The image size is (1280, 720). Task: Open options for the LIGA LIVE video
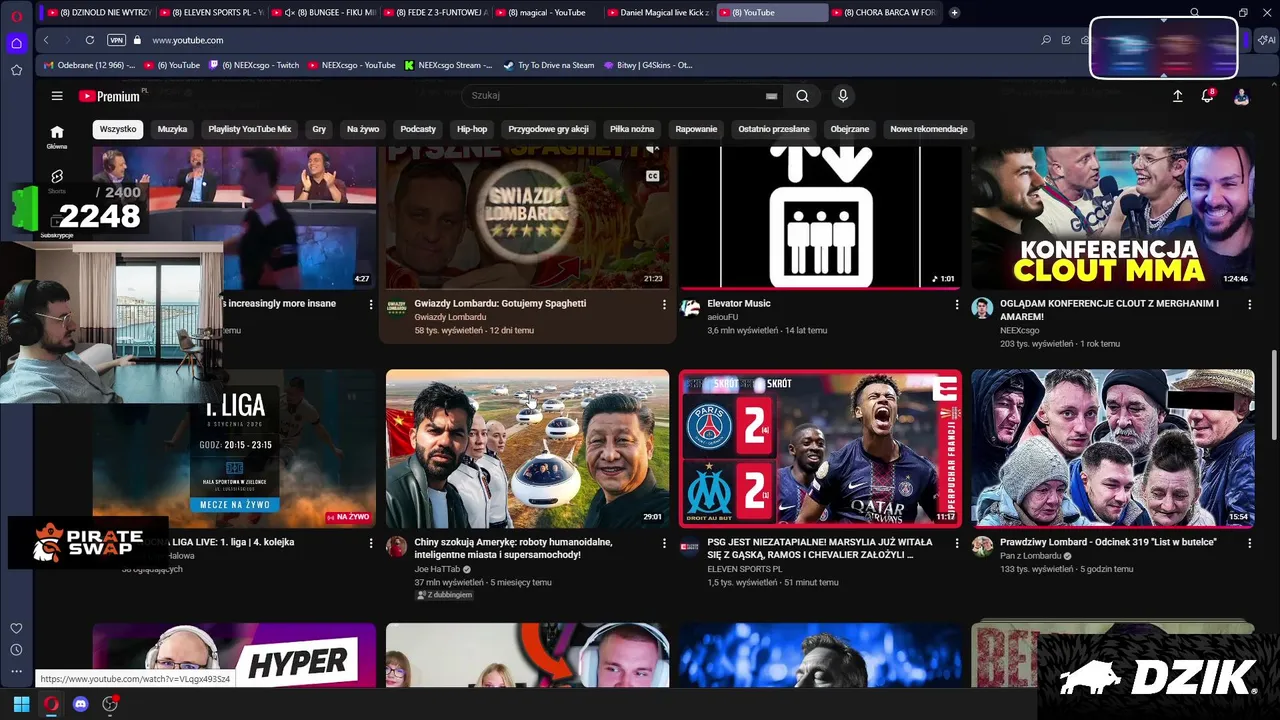point(371,543)
